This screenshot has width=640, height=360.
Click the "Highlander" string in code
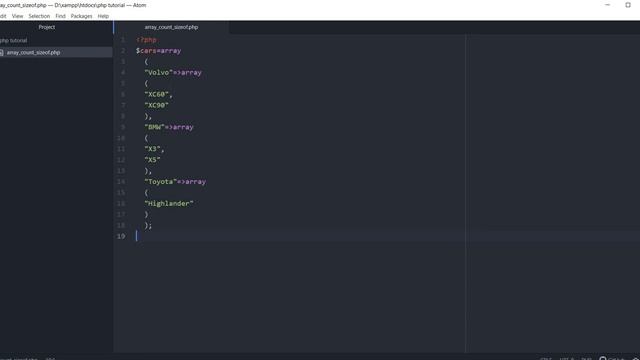pos(169,204)
